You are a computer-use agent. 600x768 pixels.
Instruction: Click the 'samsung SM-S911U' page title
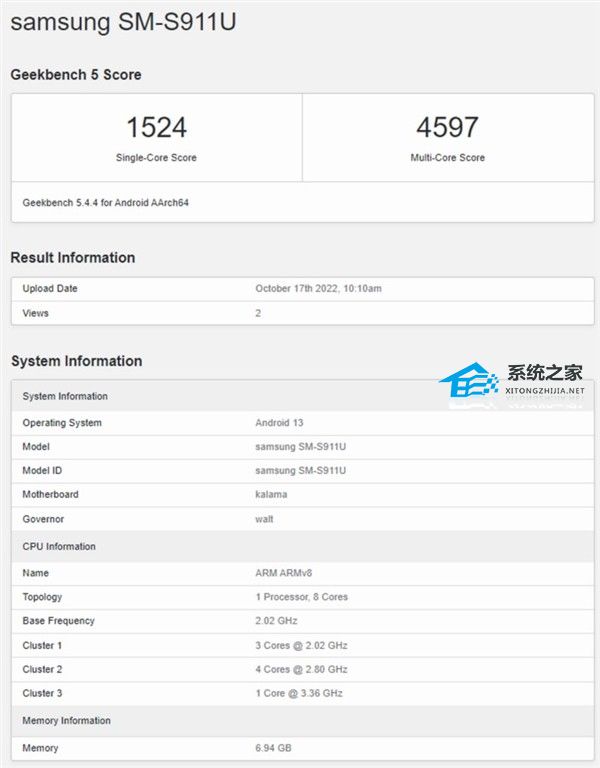[123, 22]
